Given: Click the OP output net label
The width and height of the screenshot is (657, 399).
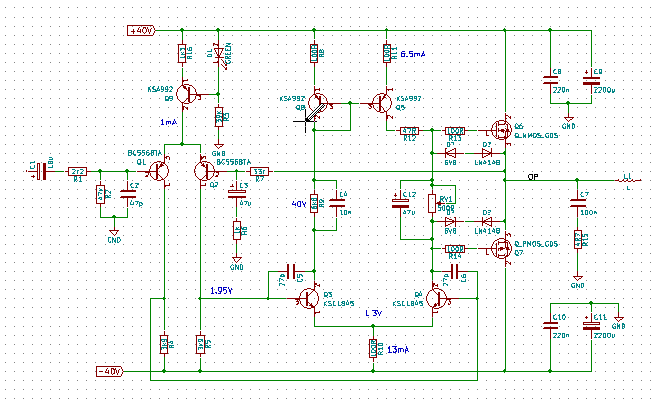Looking at the screenshot, I should tap(533, 177).
